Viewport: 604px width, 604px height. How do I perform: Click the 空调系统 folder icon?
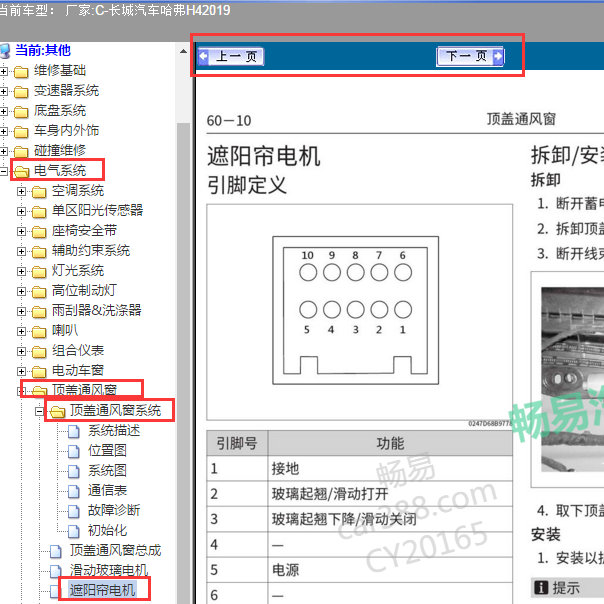pos(39,192)
